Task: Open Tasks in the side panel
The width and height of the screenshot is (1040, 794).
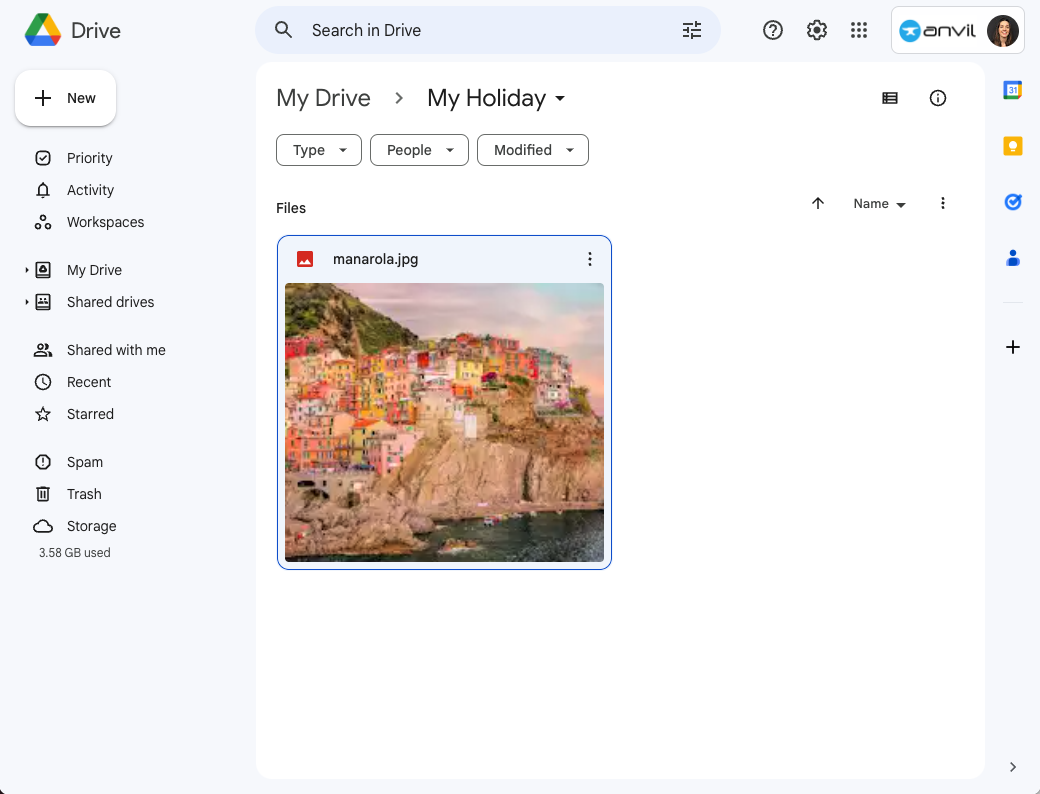Action: [x=1012, y=201]
